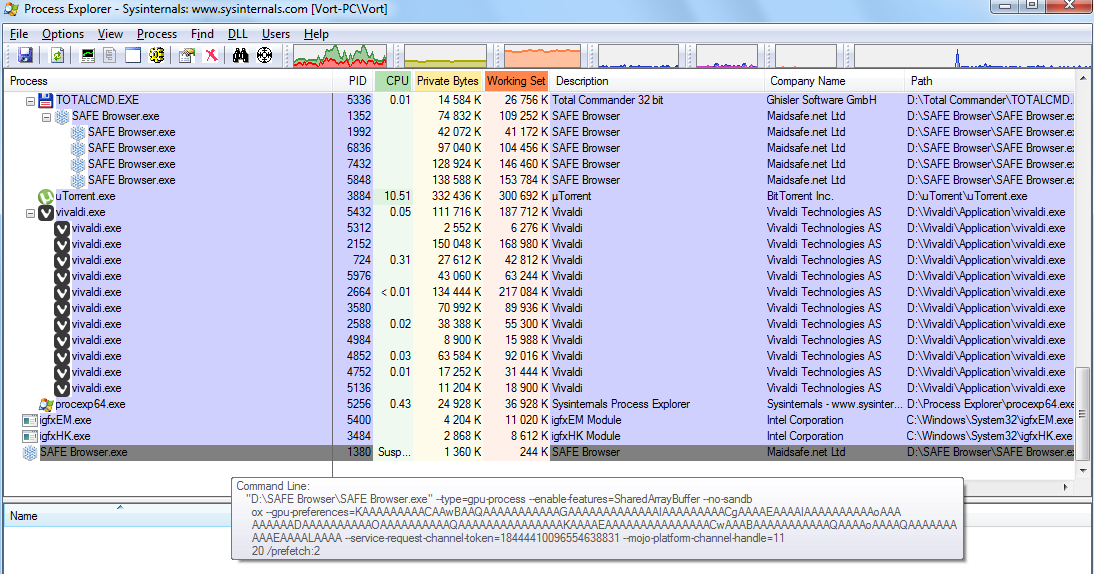Click the CPU usage history graph
This screenshot has height=574, width=1094.
click(x=340, y=56)
